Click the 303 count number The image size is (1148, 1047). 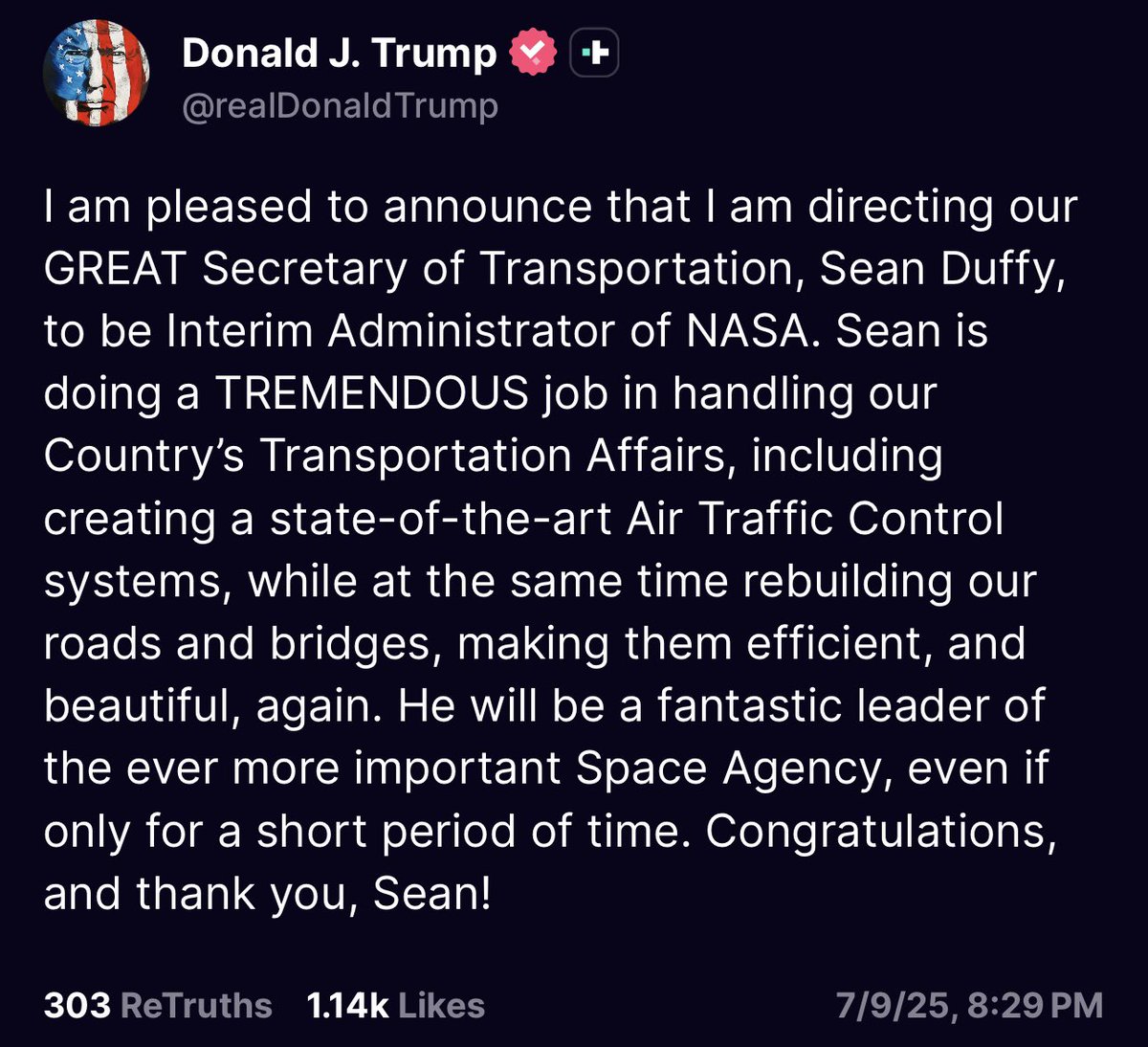[77, 1006]
